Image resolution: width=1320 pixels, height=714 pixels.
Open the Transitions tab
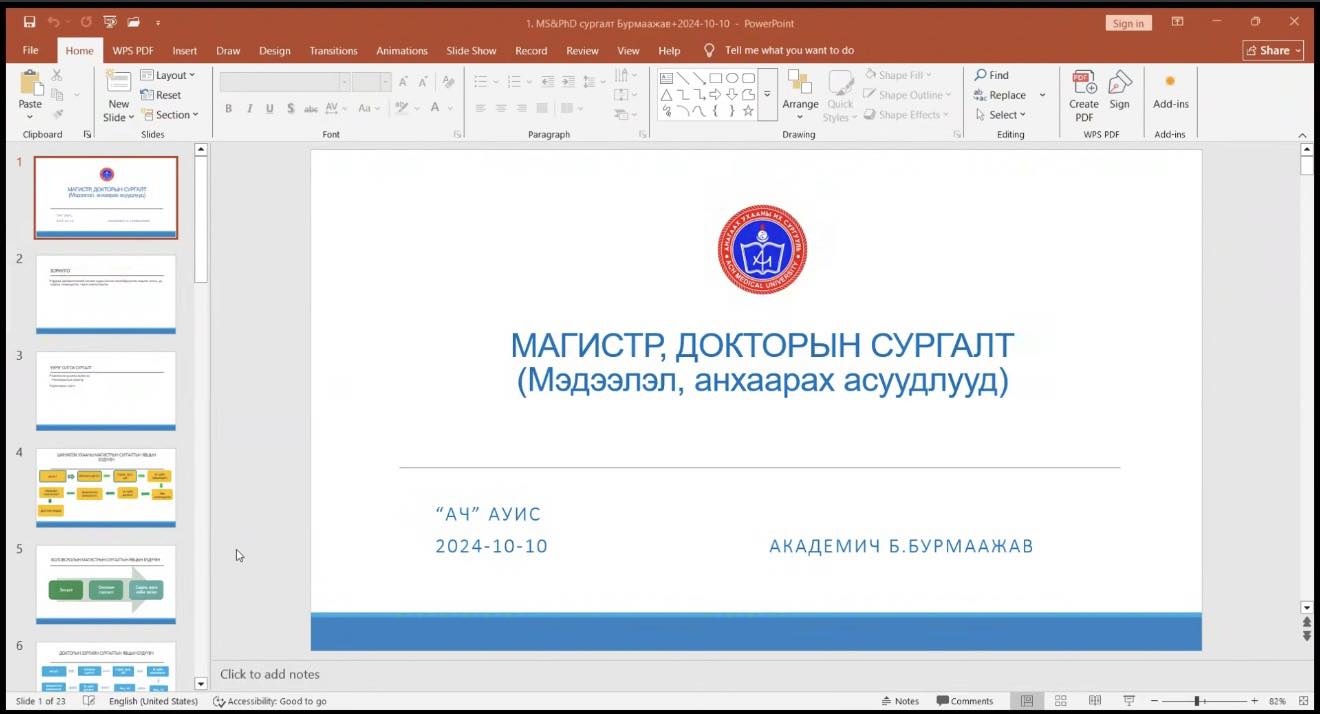click(x=333, y=51)
